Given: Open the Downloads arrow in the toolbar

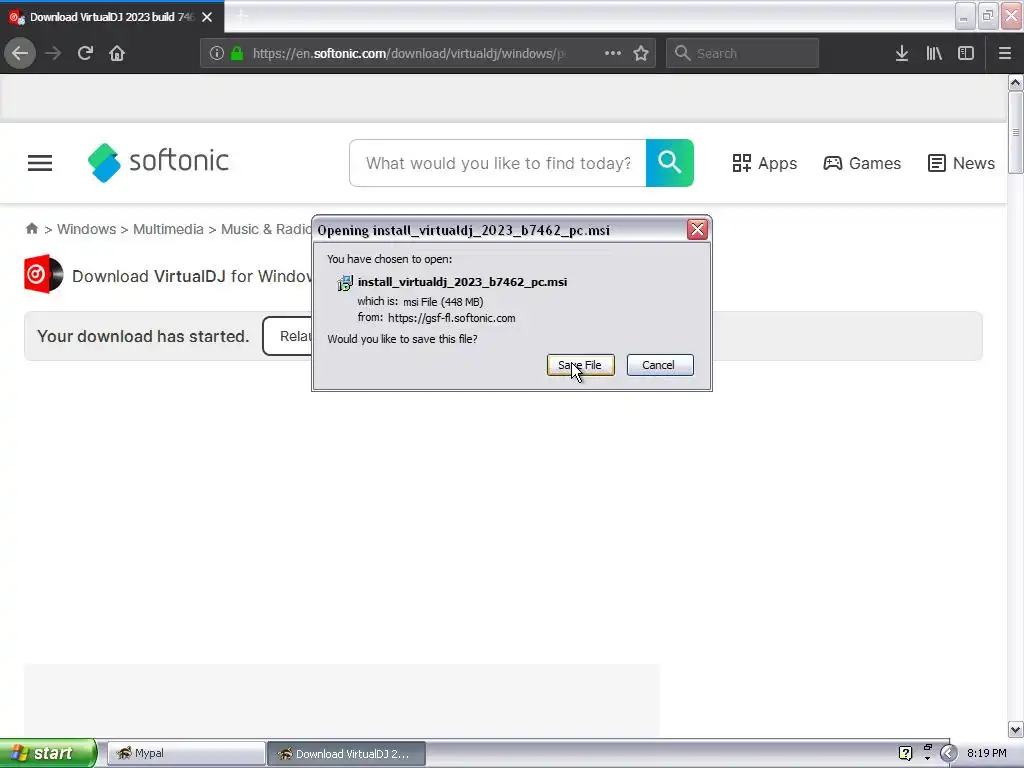Looking at the screenshot, I should [x=902, y=53].
